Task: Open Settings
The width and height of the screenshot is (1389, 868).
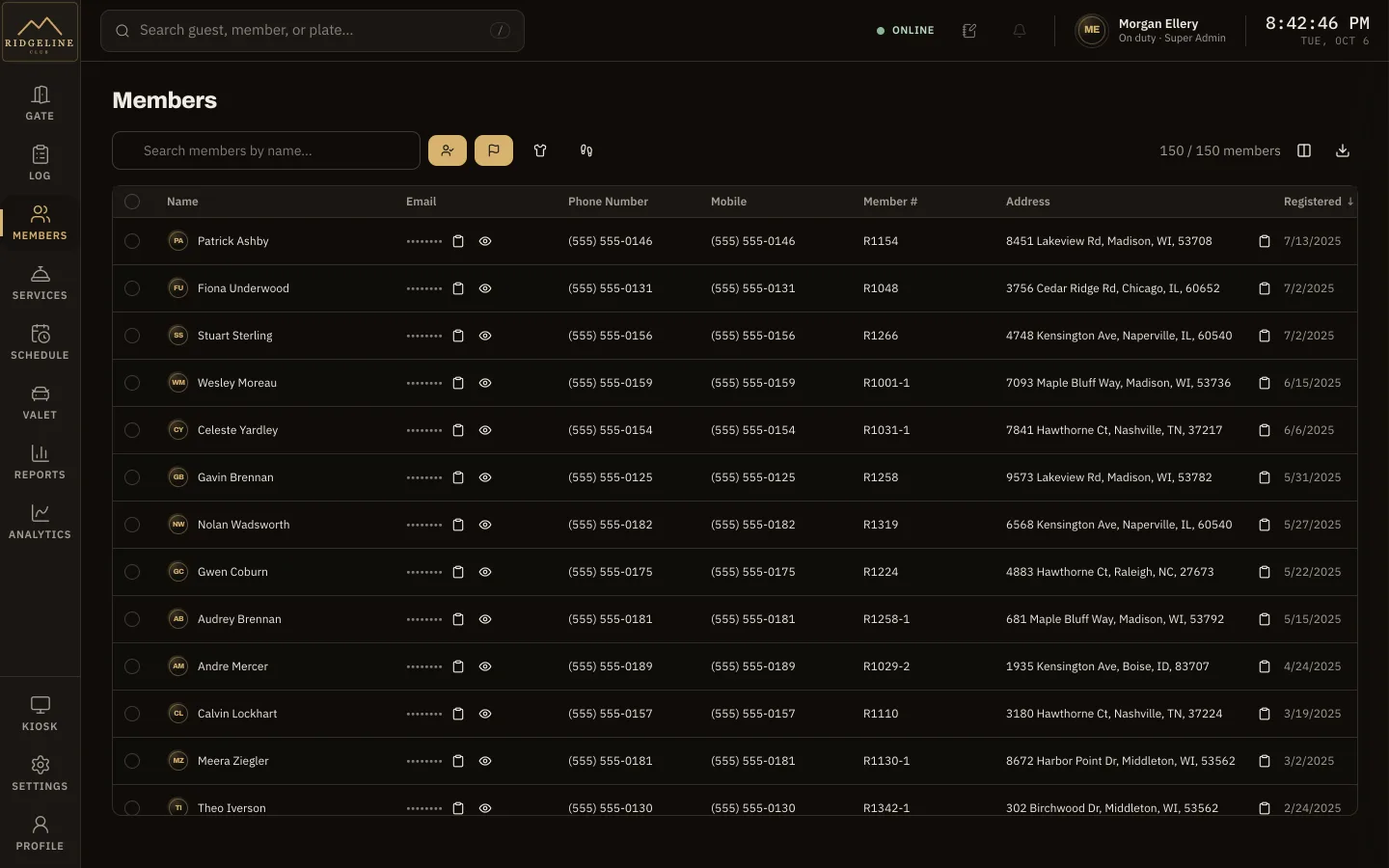Action: [x=40, y=773]
